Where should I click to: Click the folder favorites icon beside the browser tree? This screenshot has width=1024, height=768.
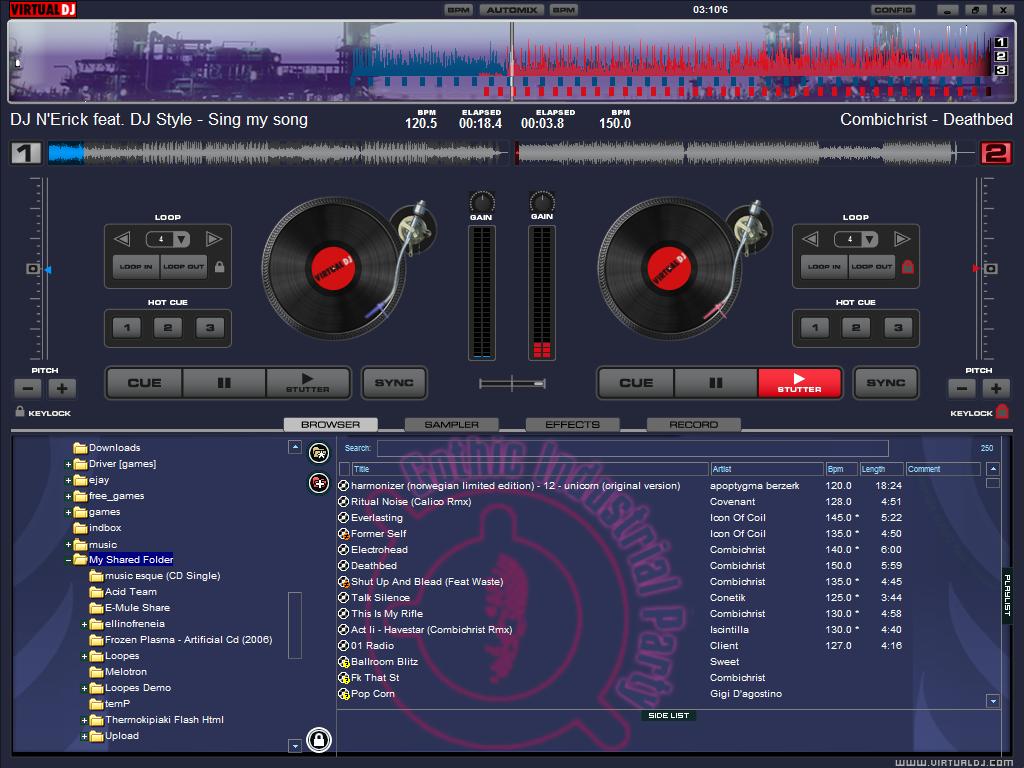point(319,452)
